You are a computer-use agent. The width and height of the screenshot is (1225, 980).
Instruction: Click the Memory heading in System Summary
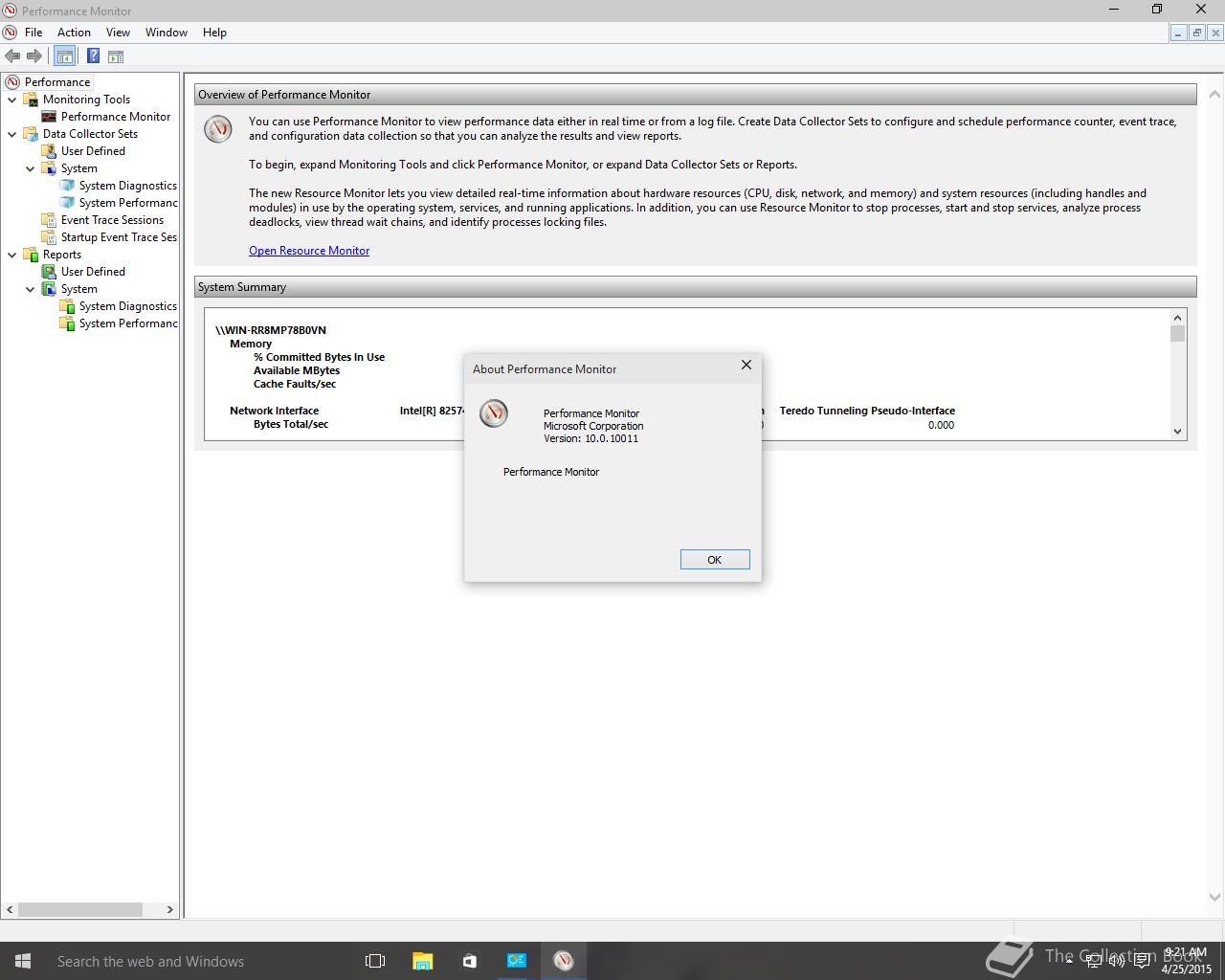click(x=251, y=344)
